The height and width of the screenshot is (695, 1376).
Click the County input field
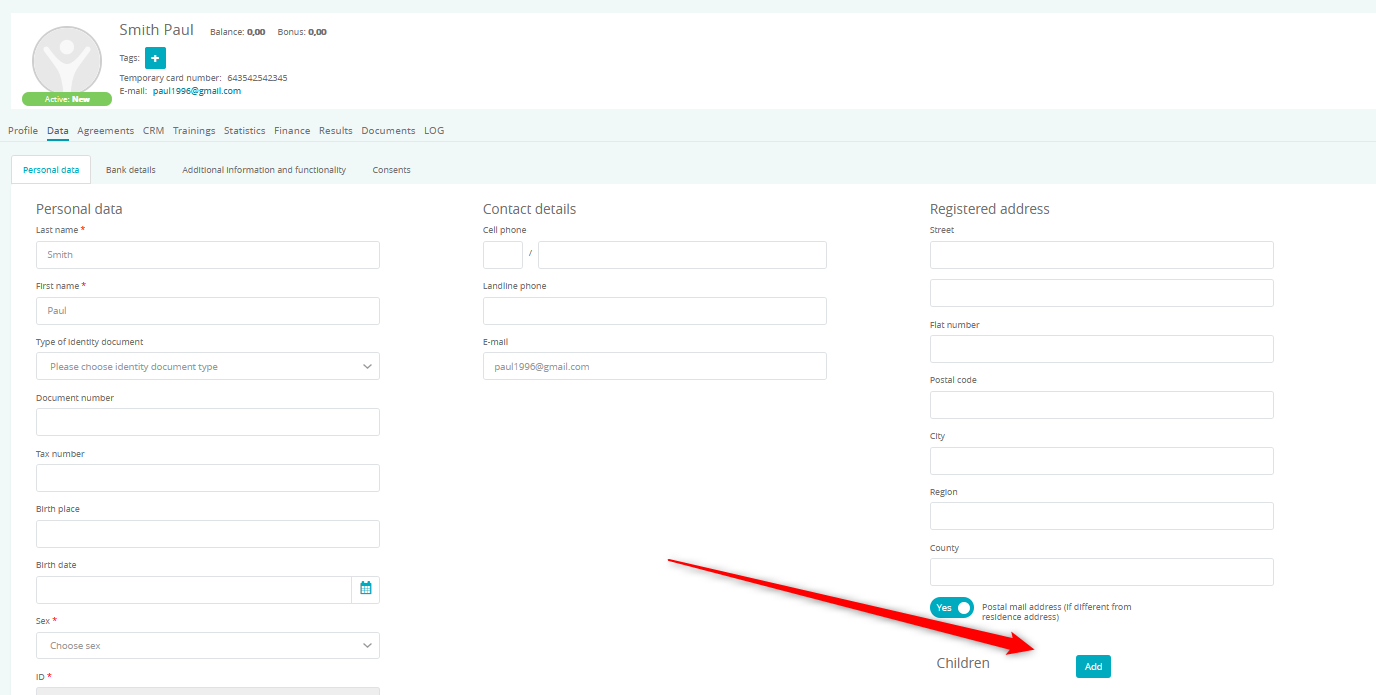(x=1102, y=572)
